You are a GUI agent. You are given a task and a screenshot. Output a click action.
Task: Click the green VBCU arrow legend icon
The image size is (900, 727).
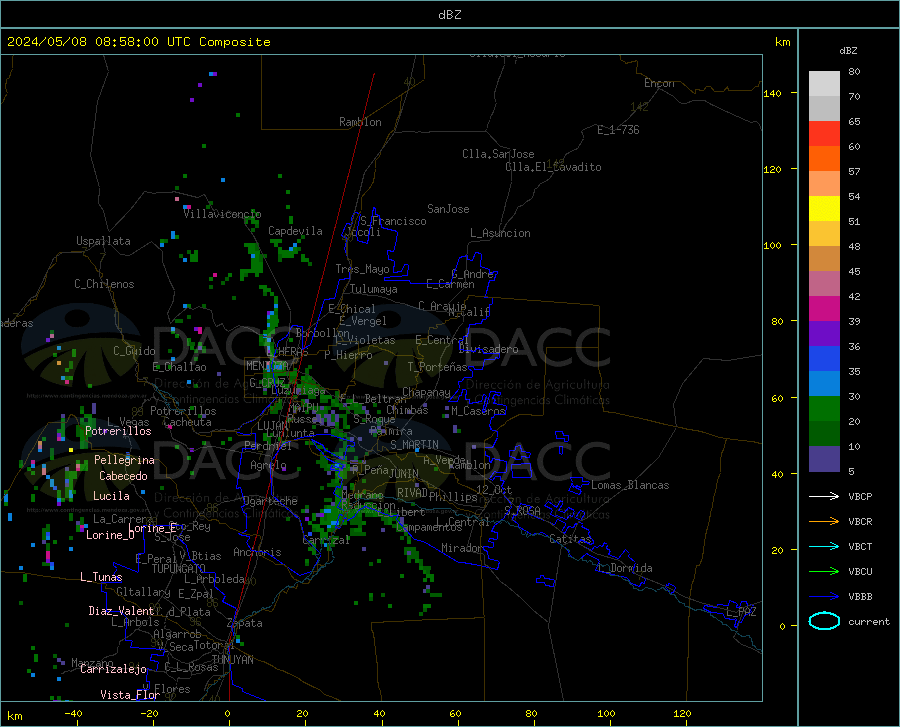[824, 572]
